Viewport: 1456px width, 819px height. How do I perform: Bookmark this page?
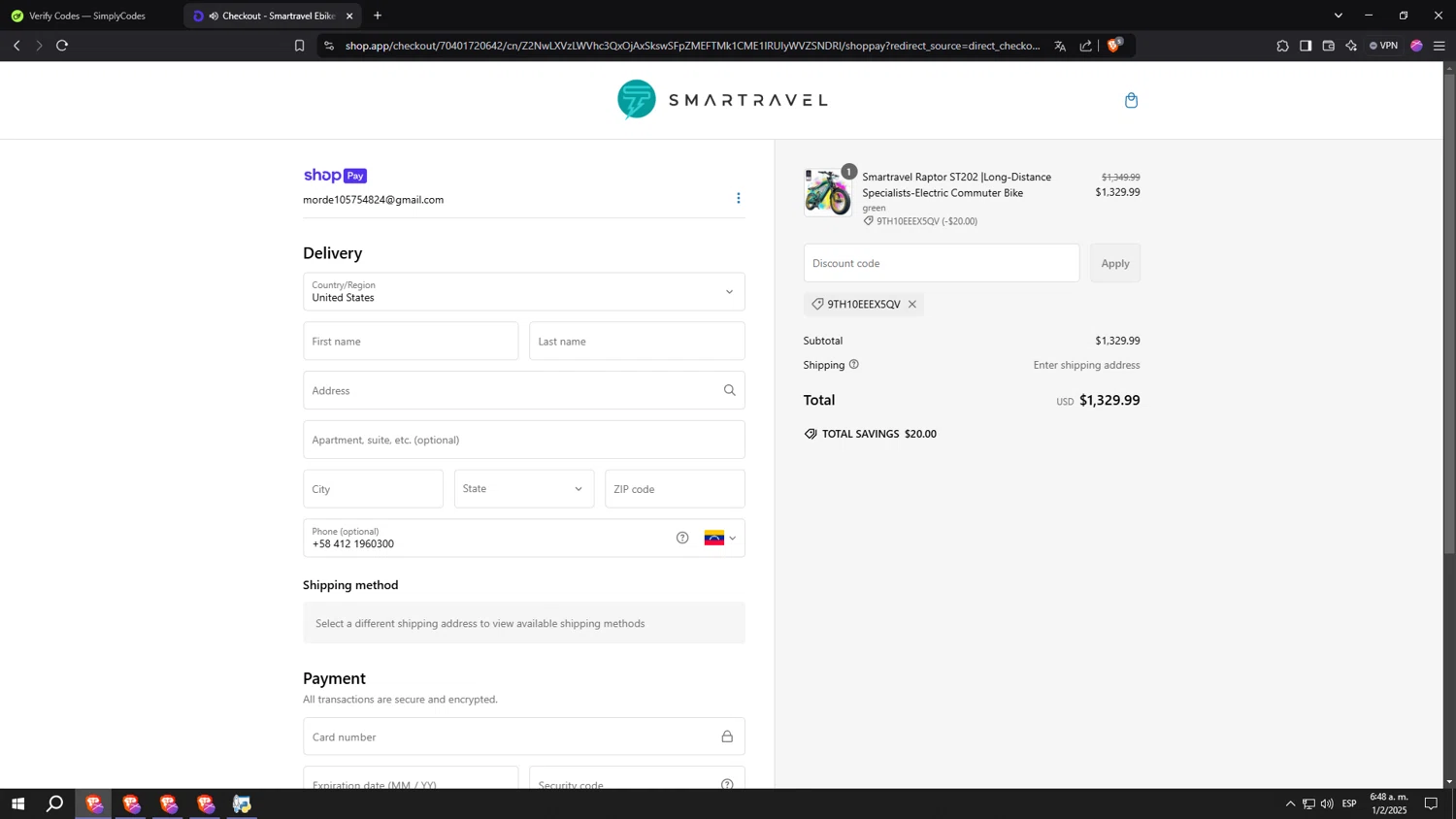click(299, 46)
